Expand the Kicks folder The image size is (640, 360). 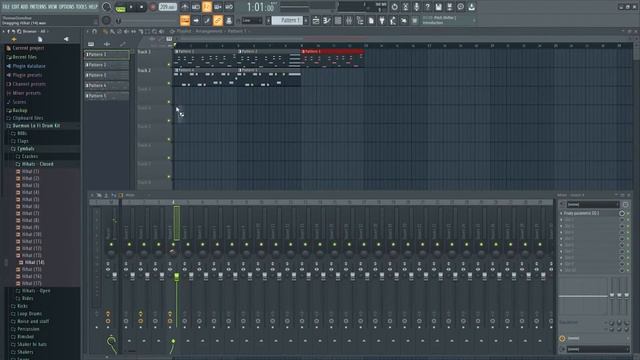(x=22, y=306)
